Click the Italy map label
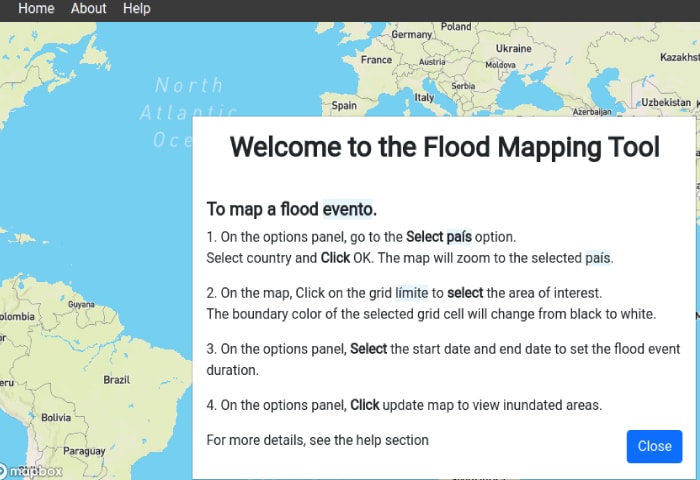This screenshot has width=700, height=480. (424, 98)
